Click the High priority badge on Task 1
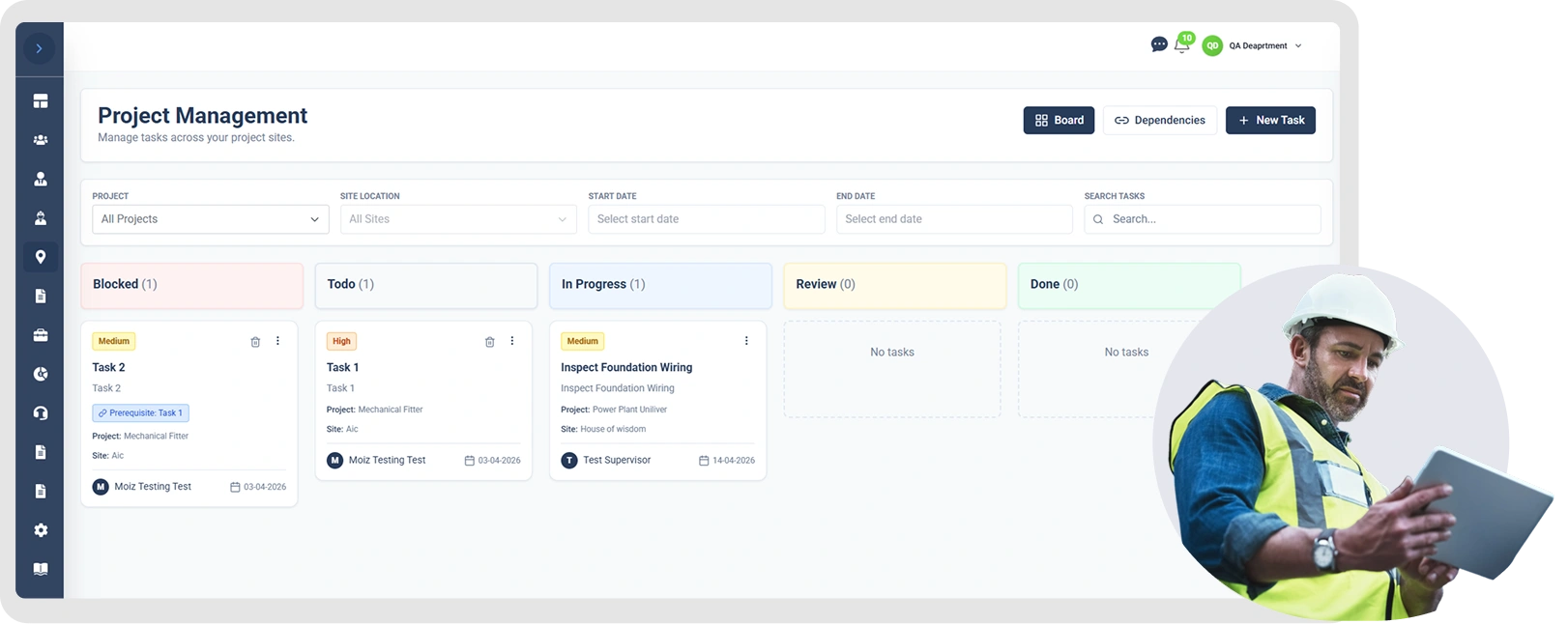The width and height of the screenshot is (1568, 624). click(x=341, y=341)
